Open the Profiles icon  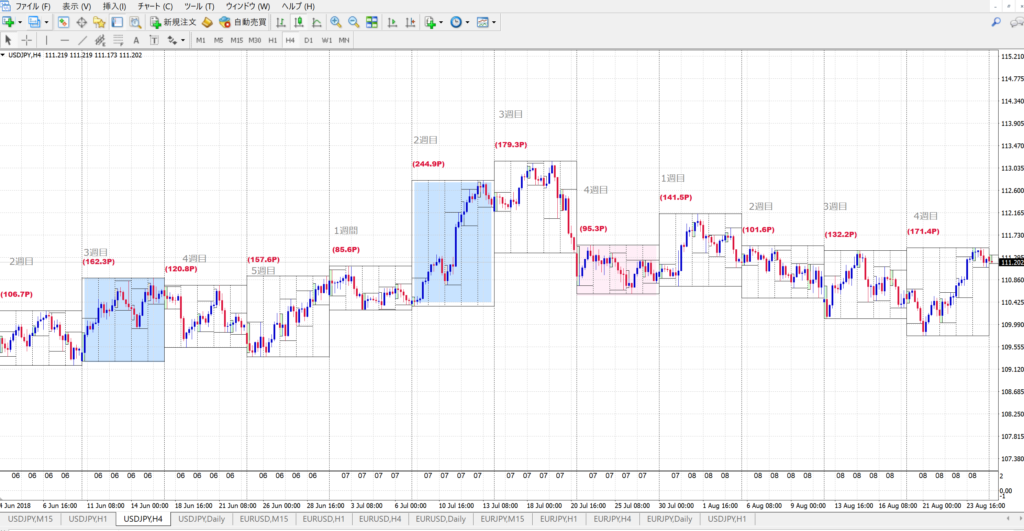(34, 22)
